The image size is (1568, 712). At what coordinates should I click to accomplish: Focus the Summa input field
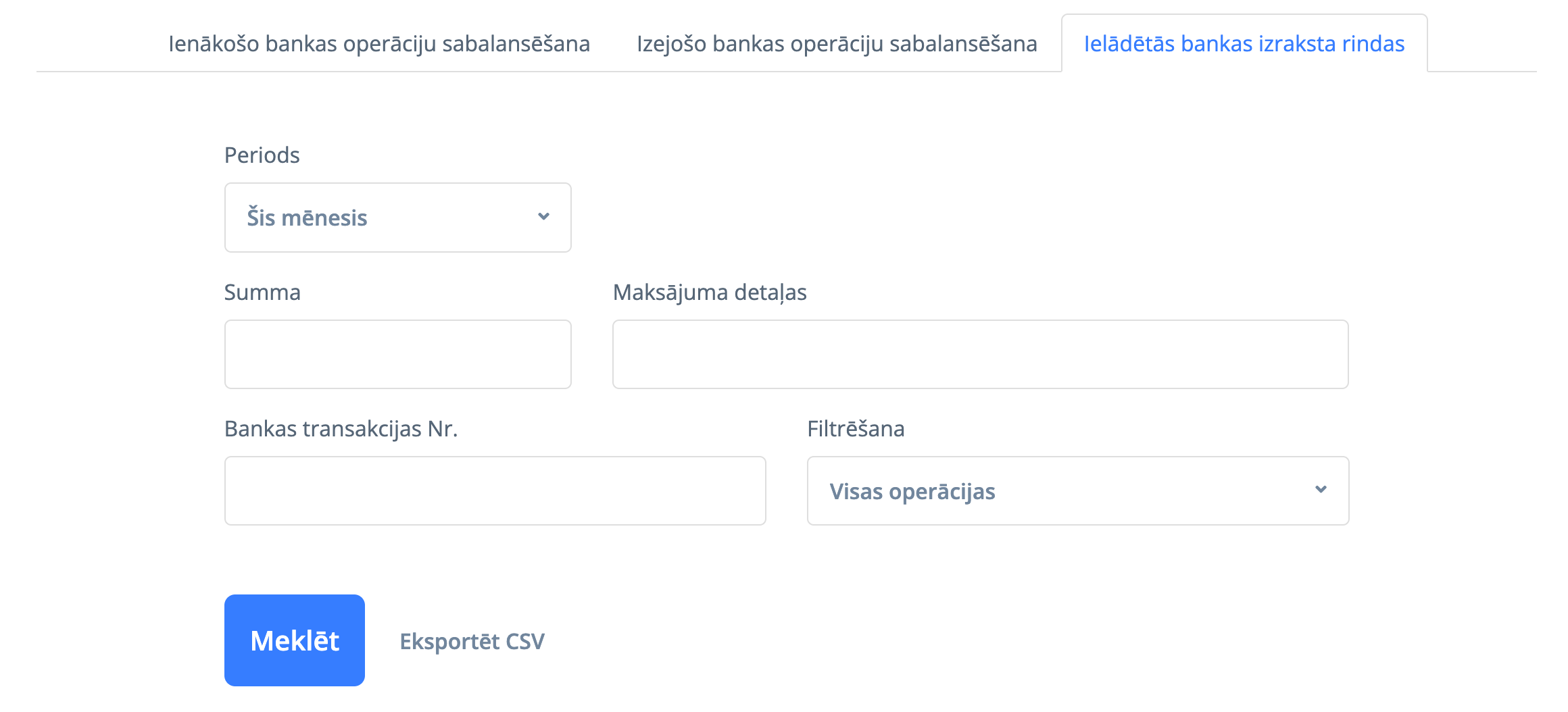[397, 354]
